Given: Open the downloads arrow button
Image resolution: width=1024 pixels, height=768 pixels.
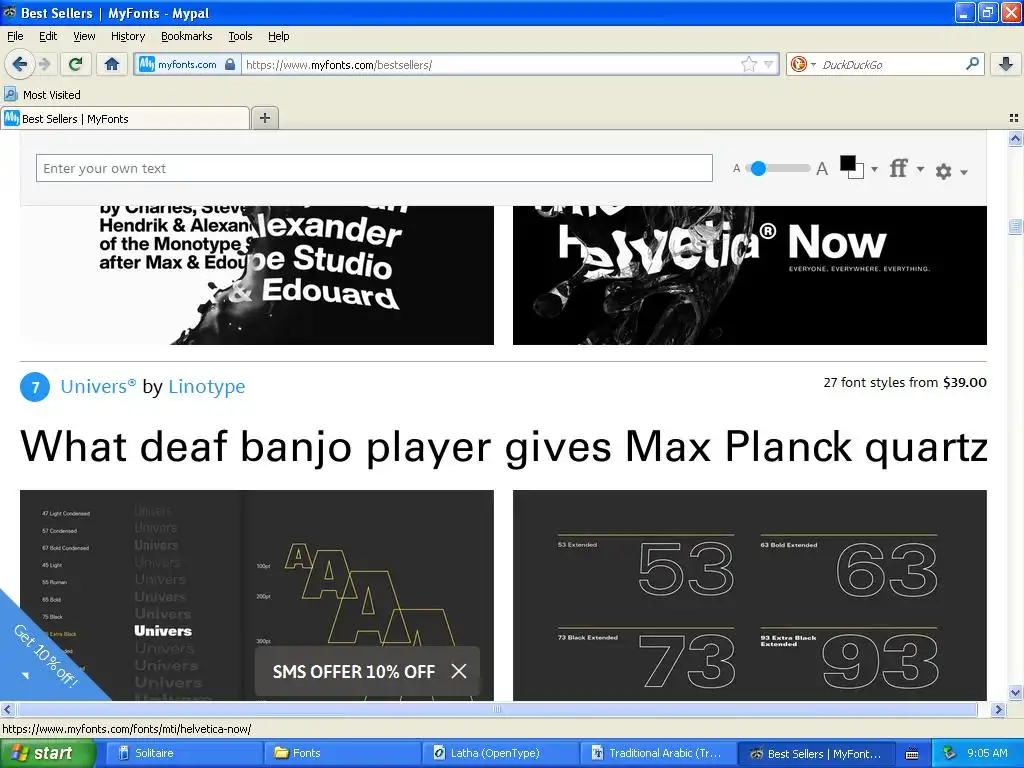Looking at the screenshot, I should pyautogui.click(x=1006, y=64).
